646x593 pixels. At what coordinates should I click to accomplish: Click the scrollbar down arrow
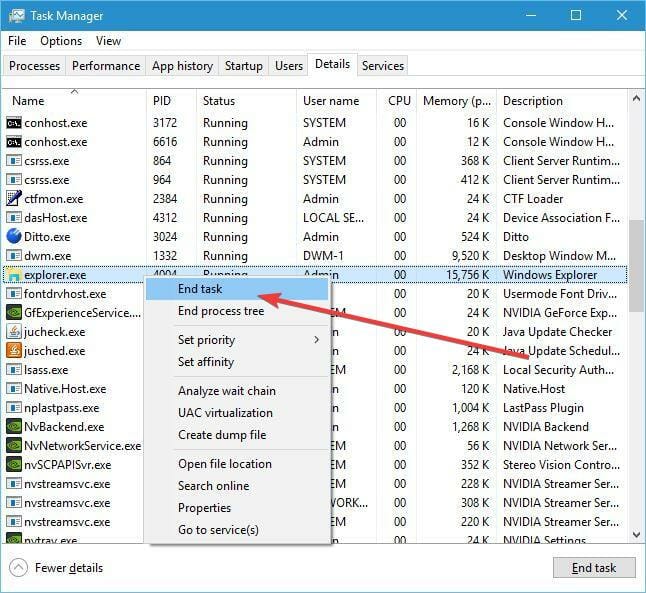[637, 534]
